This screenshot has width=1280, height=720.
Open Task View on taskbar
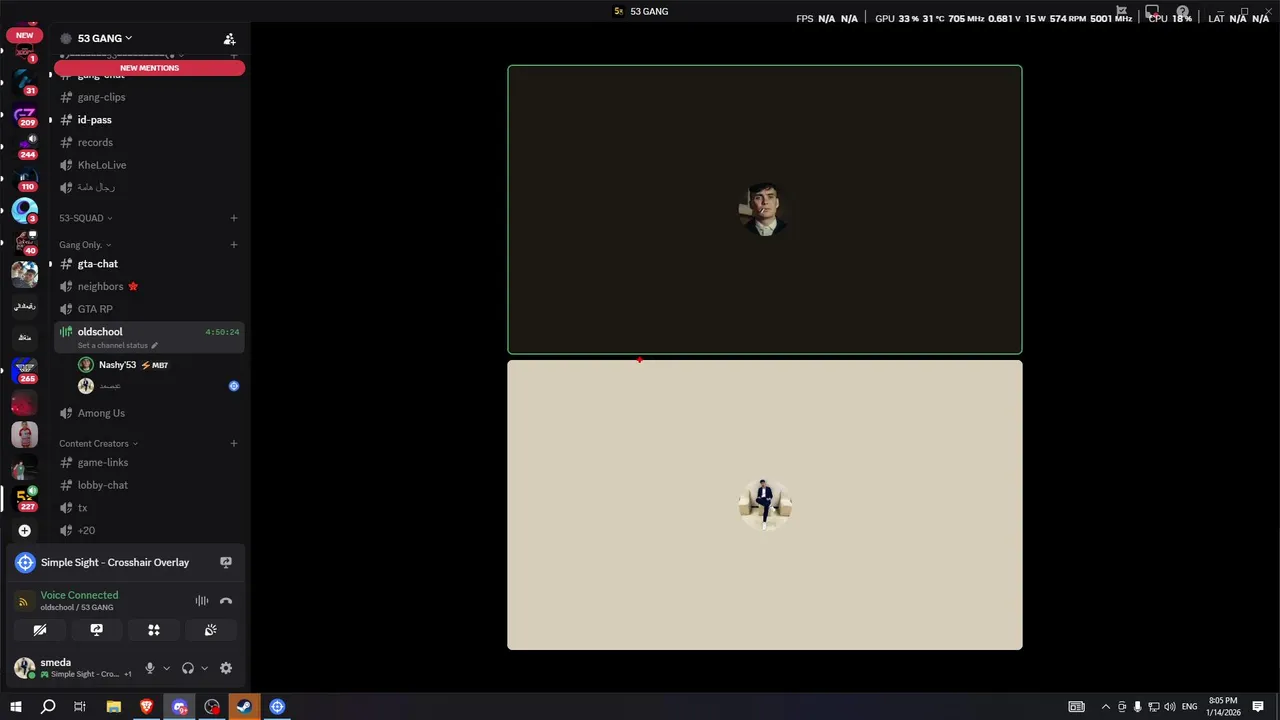[x=80, y=707]
